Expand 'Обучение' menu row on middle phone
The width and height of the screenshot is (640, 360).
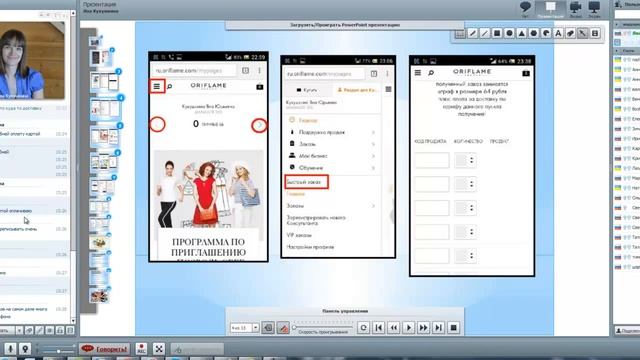click(332, 168)
